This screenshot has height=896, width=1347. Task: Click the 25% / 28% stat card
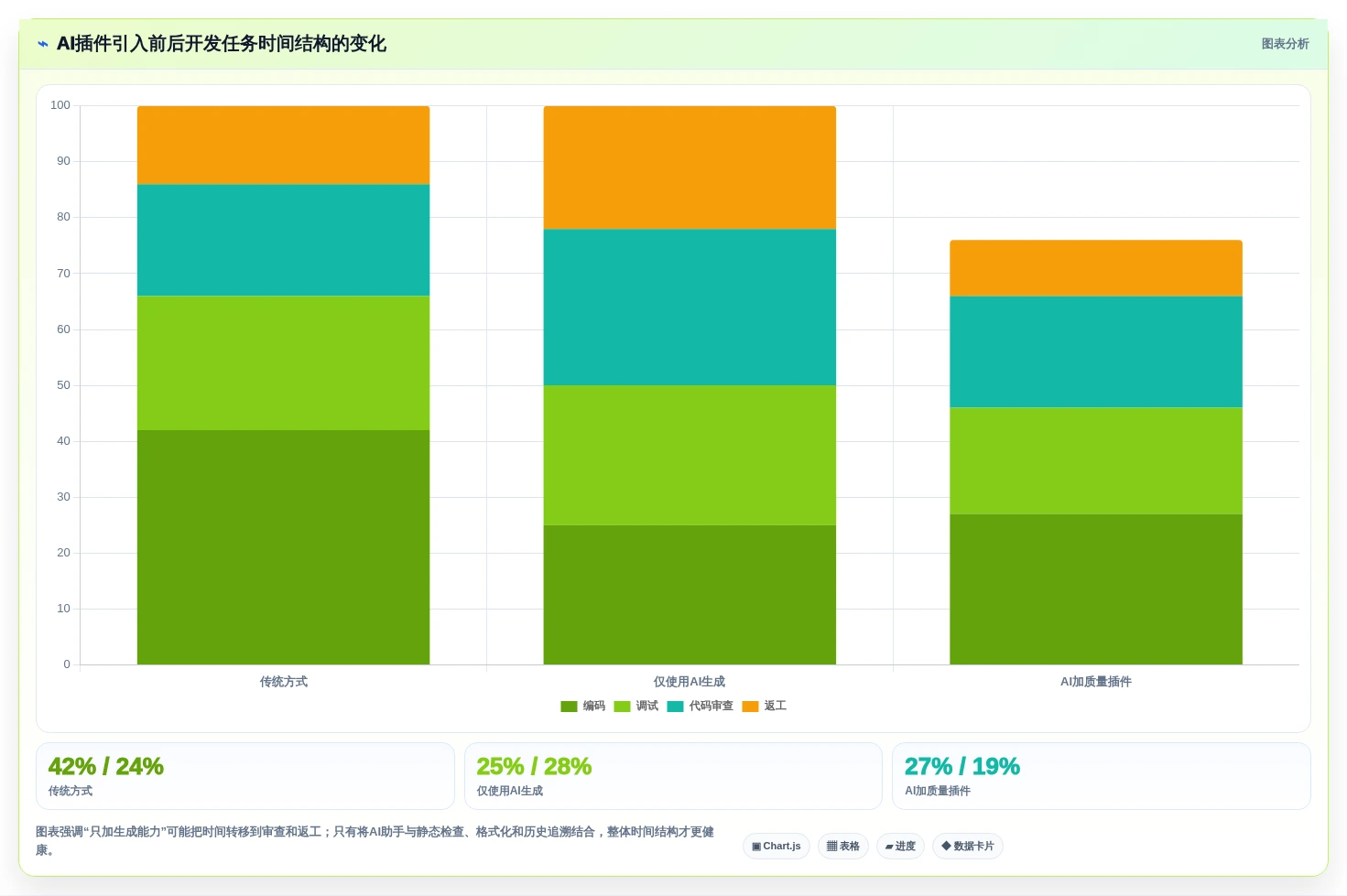coord(673,776)
